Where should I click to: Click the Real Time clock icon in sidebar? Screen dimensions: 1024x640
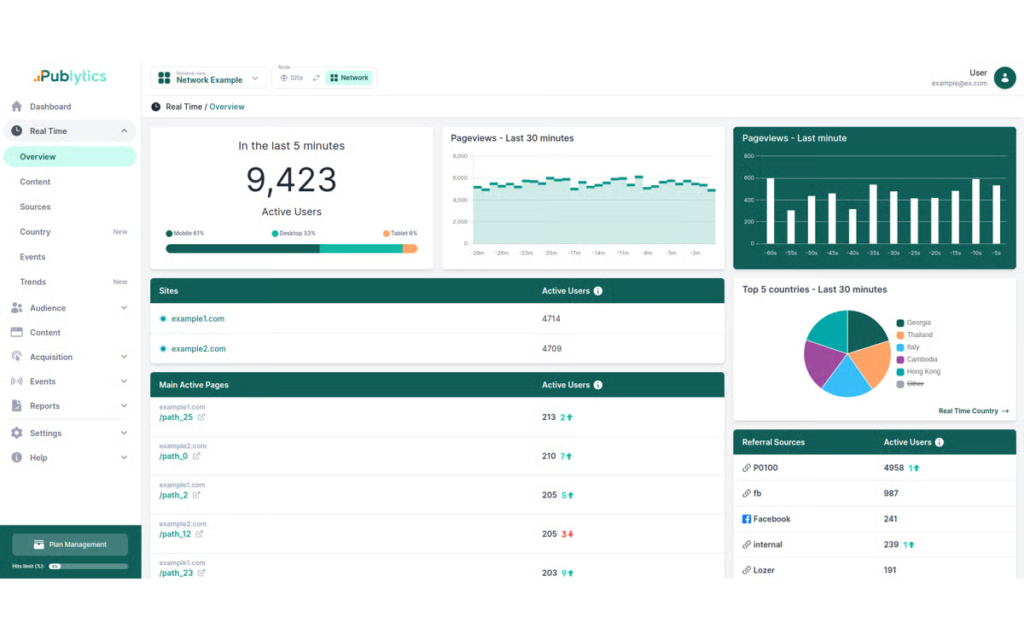(16, 131)
